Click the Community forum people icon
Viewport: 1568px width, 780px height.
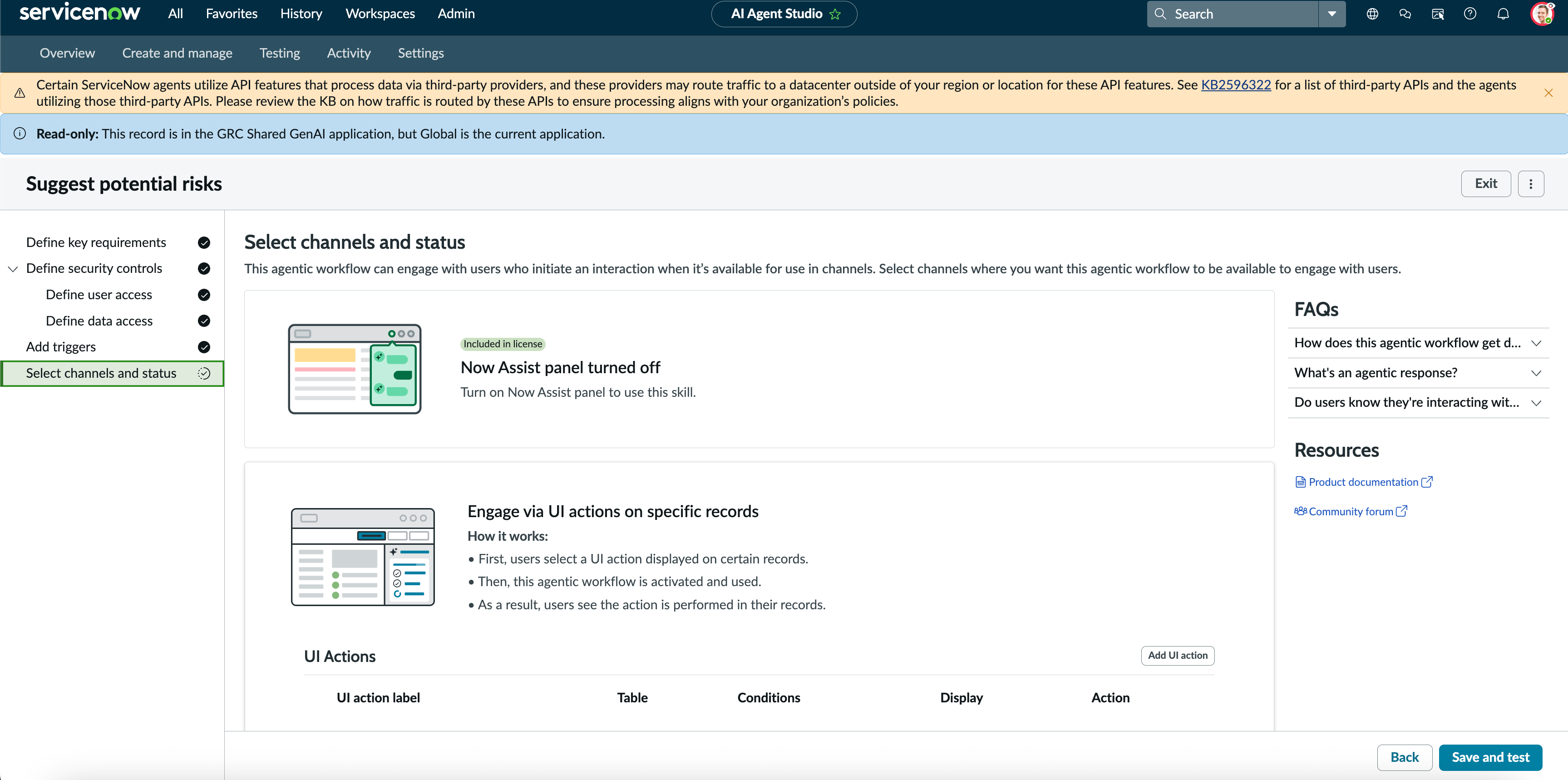pyautogui.click(x=1301, y=512)
